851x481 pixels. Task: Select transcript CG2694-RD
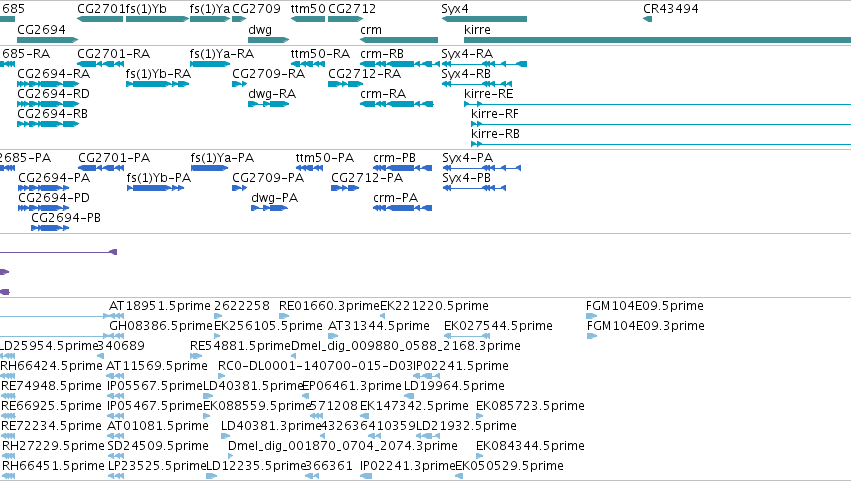(x=48, y=104)
